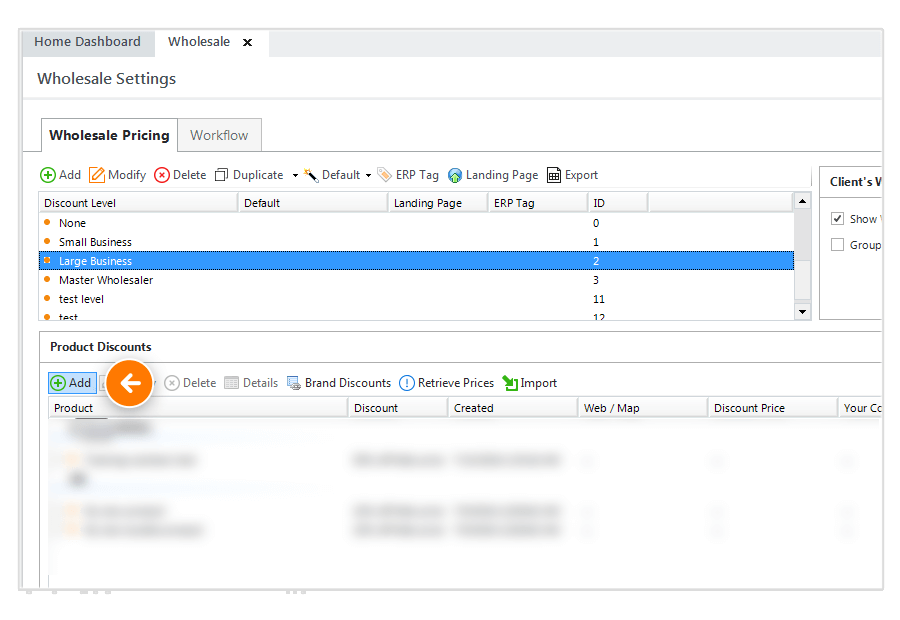Click the Export spreadsheet icon
900x620 pixels.
click(553, 175)
